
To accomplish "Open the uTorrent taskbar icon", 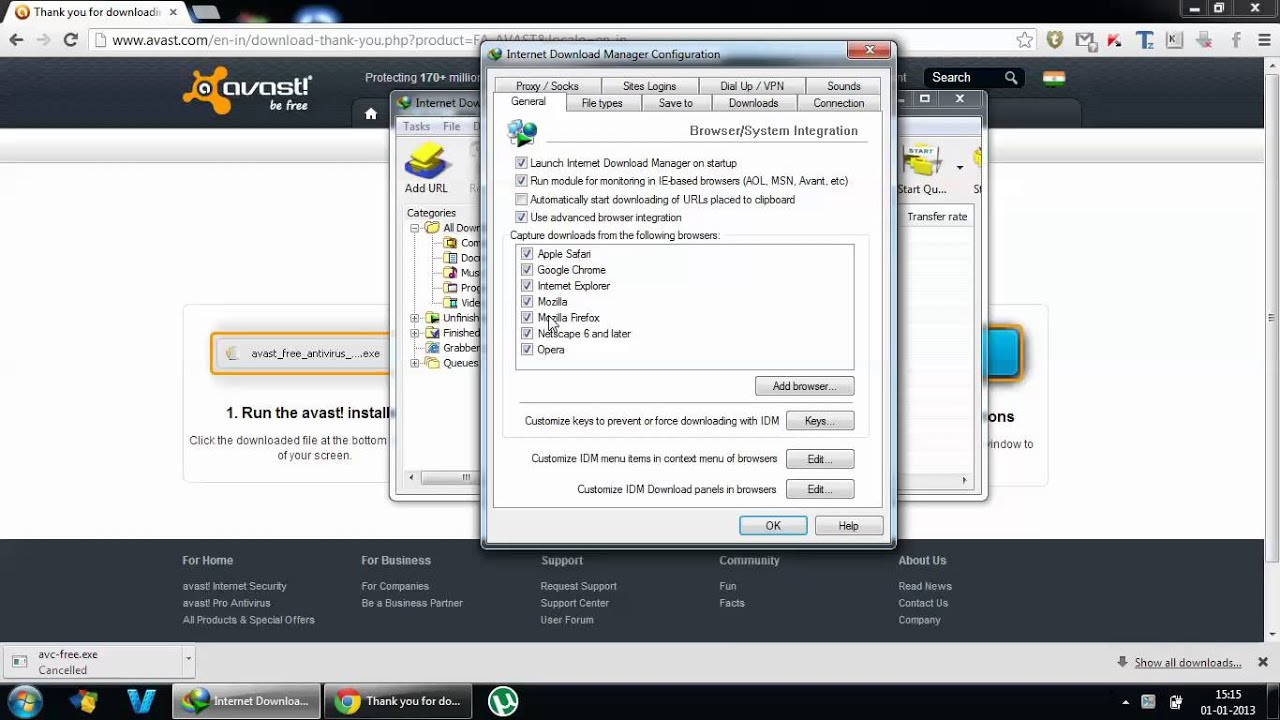I will pos(503,701).
